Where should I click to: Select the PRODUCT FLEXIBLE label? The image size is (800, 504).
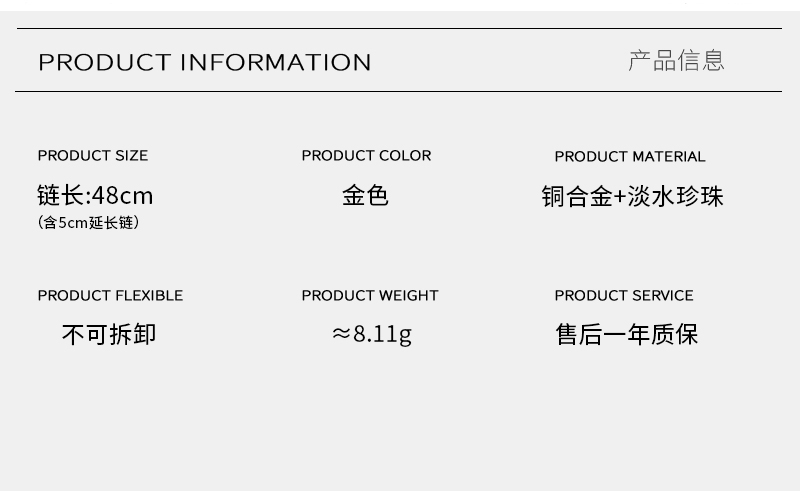point(110,295)
